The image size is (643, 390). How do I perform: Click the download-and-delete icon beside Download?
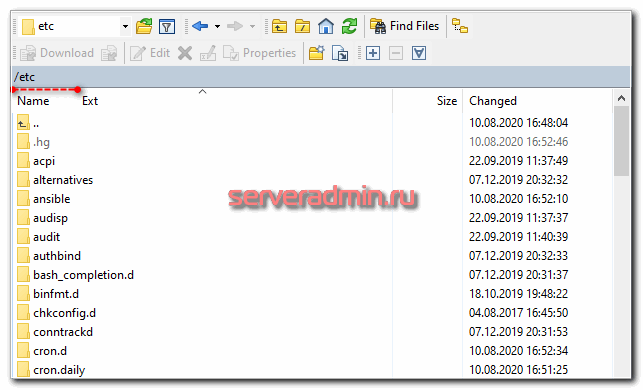pos(109,53)
